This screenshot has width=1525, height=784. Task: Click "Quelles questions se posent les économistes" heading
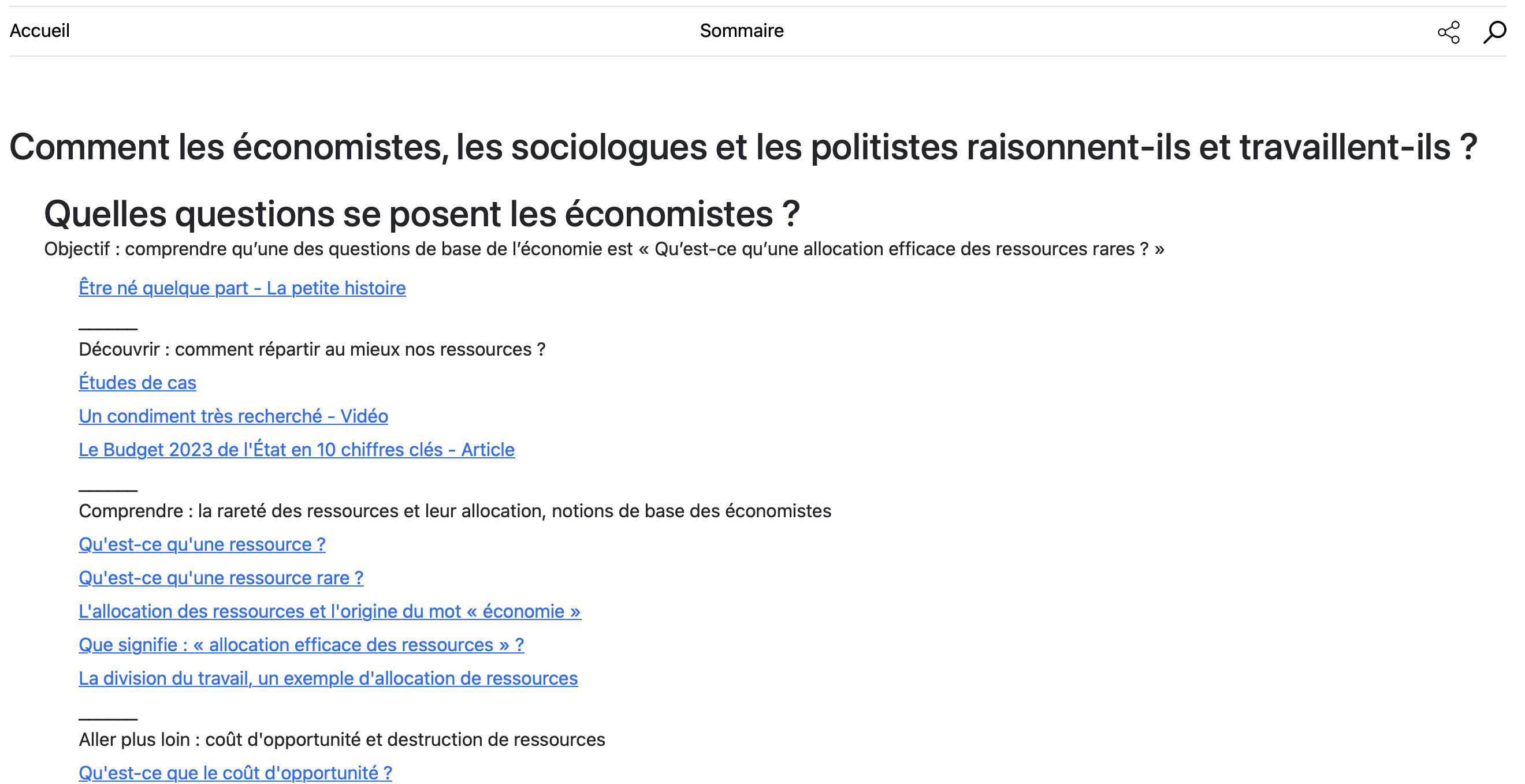[x=422, y=214]
